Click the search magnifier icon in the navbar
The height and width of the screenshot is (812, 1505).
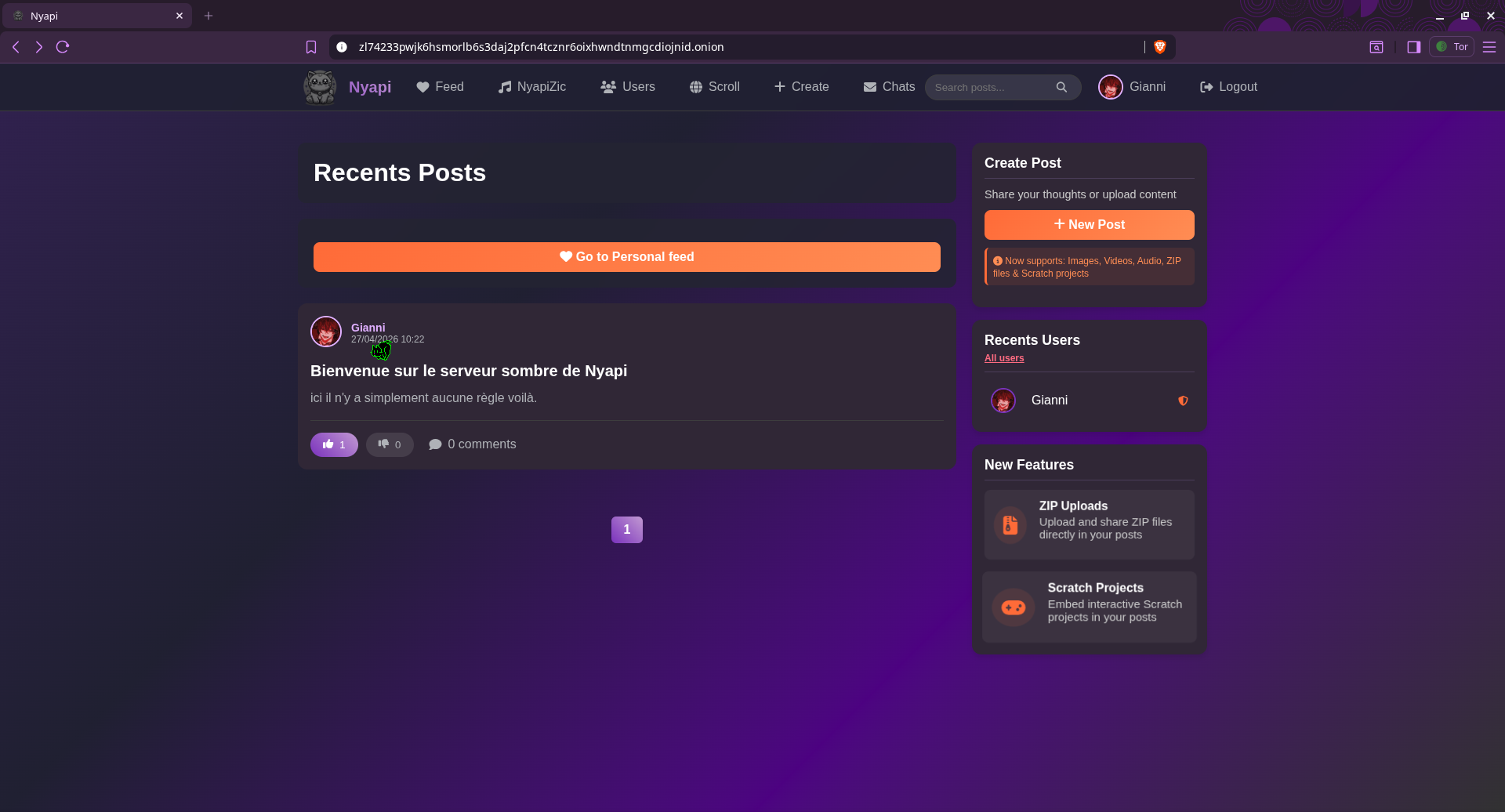(x=1061, y=87)
